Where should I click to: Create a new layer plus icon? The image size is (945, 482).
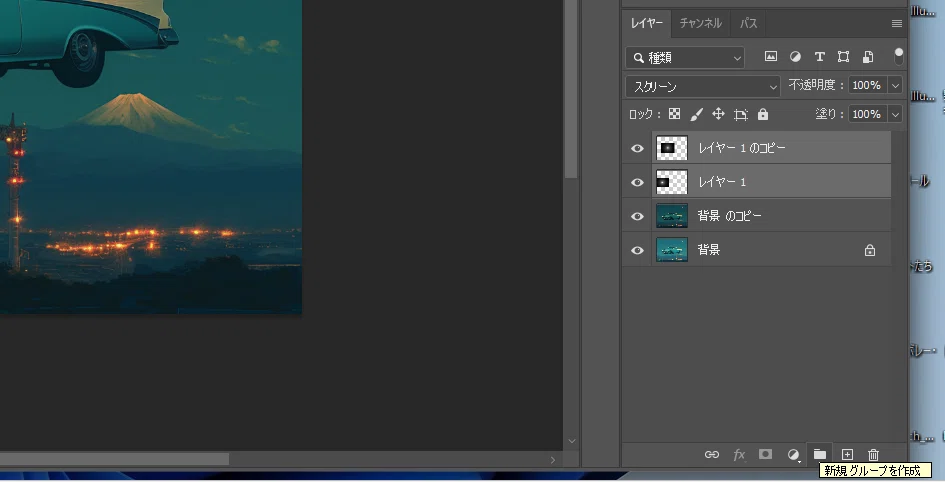point(847,454)
